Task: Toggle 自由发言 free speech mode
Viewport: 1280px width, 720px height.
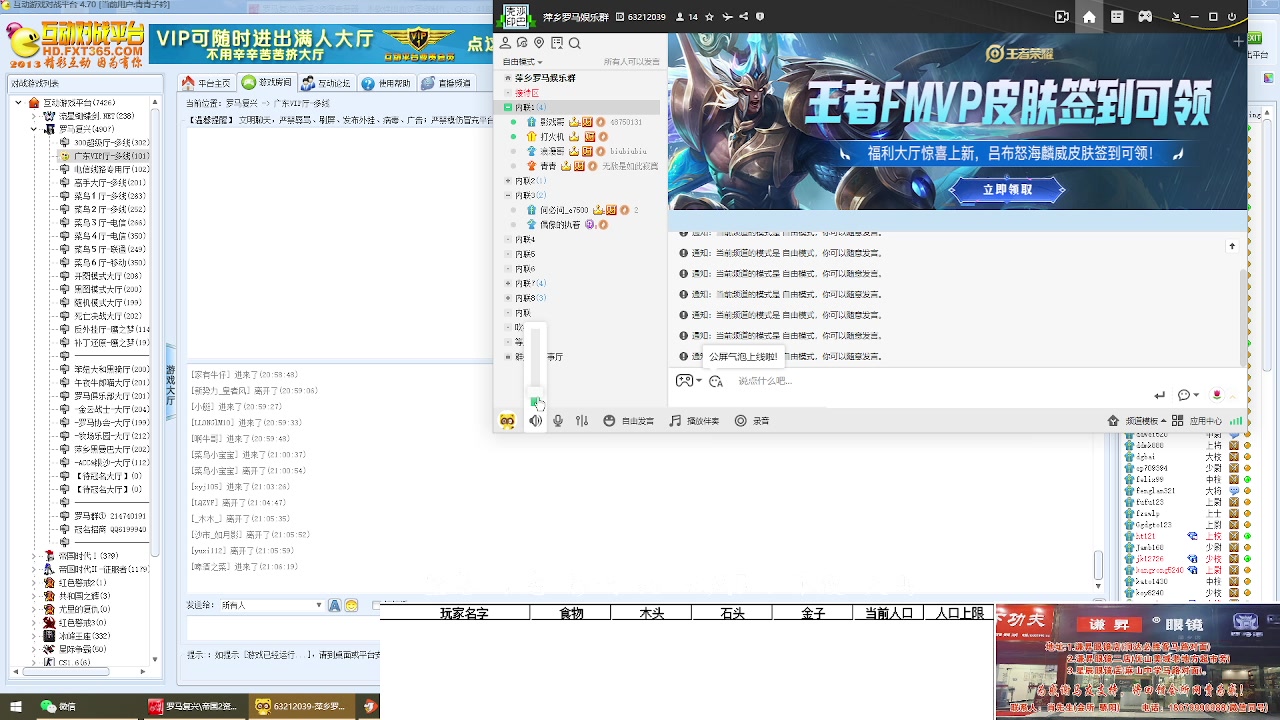Action: coord(629,421)
